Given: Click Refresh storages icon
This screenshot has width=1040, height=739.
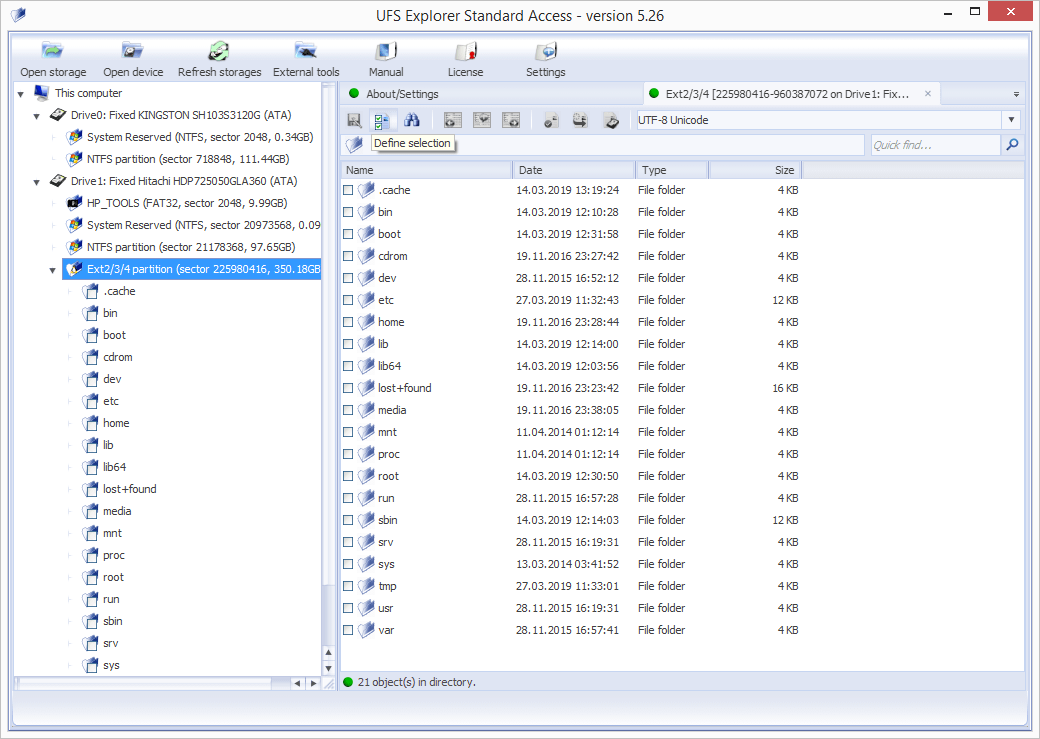Looking at the screenshot, I should (x=219, y=52).
